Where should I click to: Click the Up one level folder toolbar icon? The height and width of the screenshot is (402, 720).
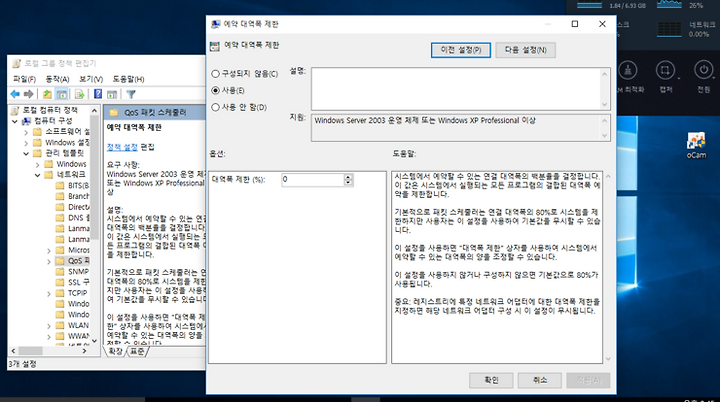tap(47, 94)
